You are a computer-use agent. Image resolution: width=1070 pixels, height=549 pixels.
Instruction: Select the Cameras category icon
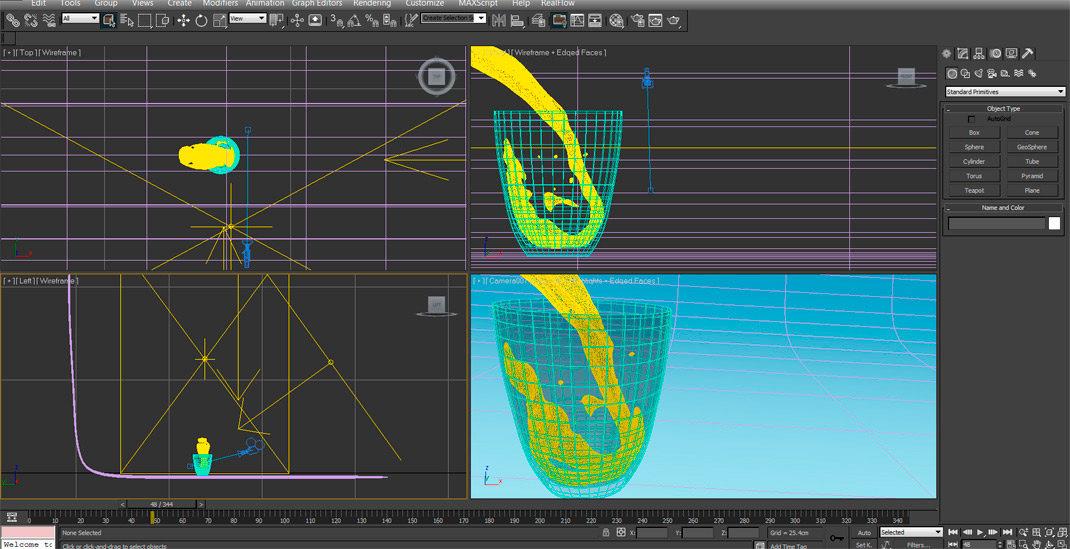(x=992, y=74)
